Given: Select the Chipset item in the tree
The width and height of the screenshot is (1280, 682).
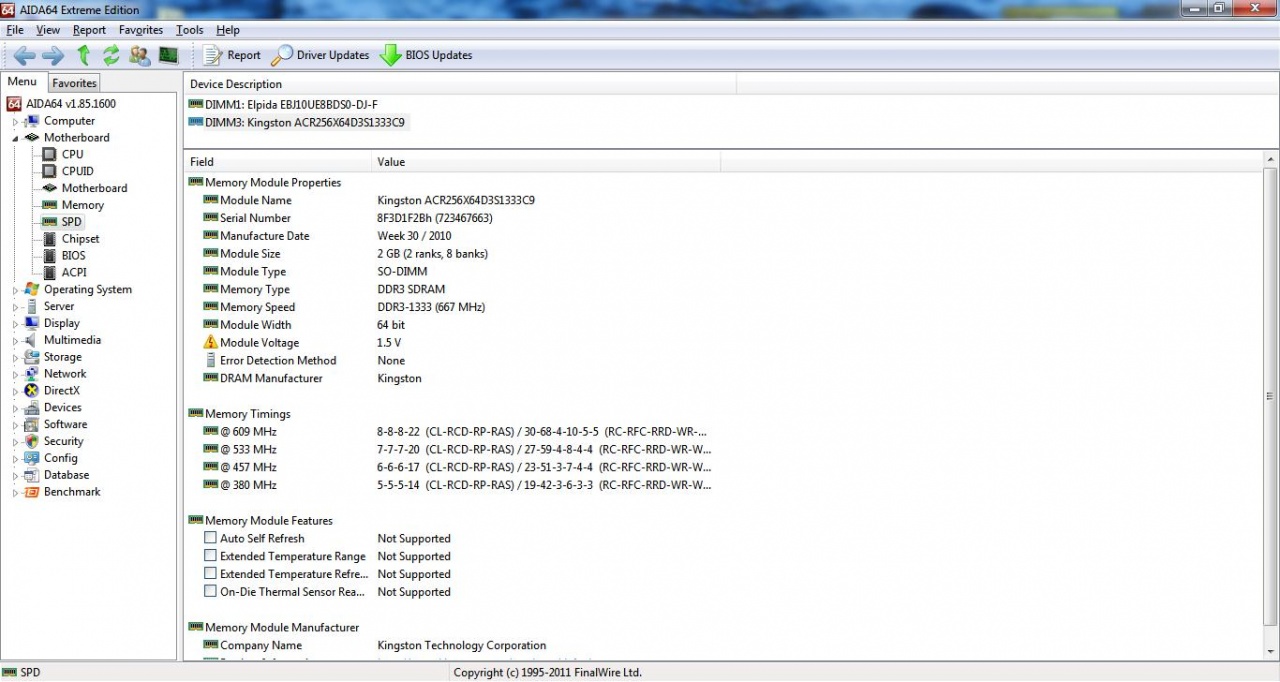Looking at the screenshot, I should pos(72,239).
